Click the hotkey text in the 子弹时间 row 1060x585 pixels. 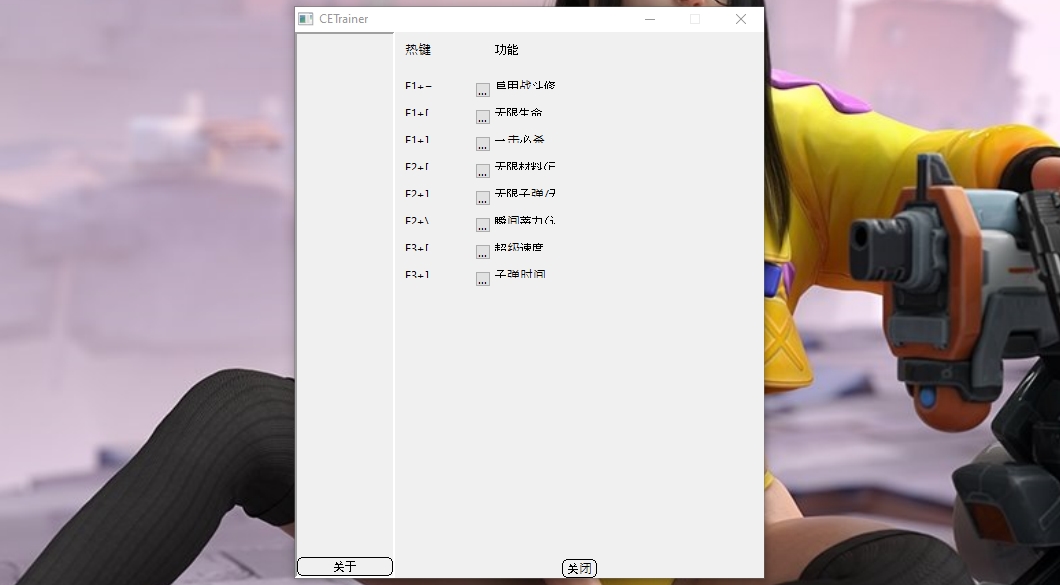tap(417, 275)
